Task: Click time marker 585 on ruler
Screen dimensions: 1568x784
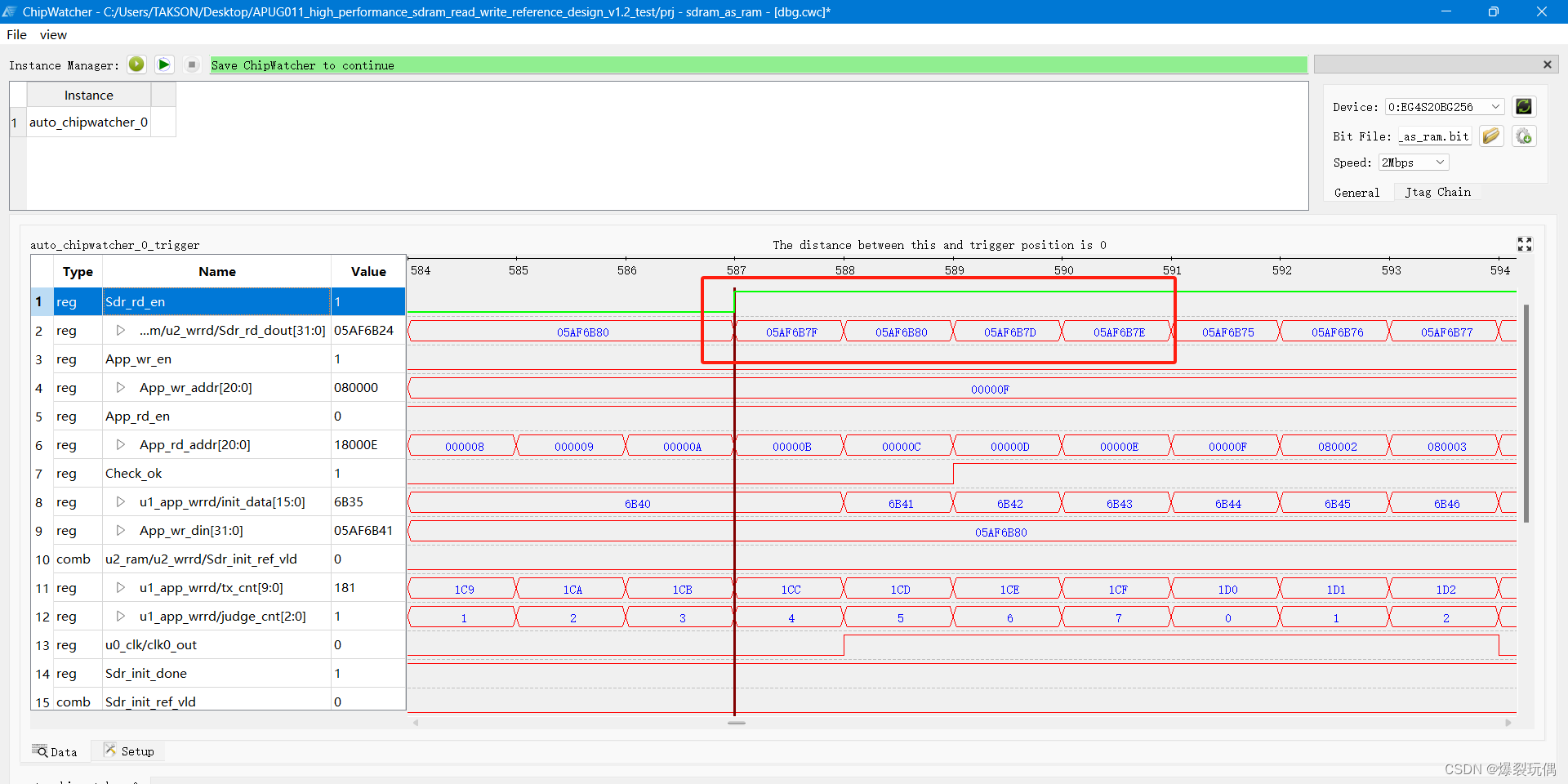Action: 518,270
